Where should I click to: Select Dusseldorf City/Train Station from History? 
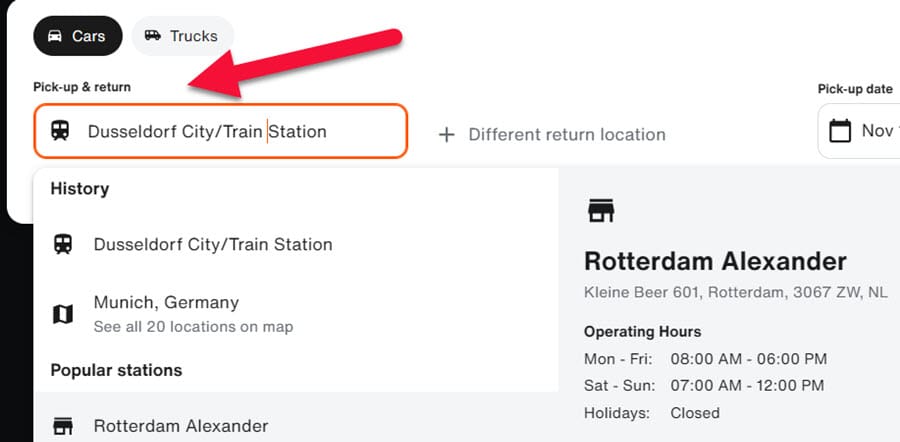coord(213,244)
